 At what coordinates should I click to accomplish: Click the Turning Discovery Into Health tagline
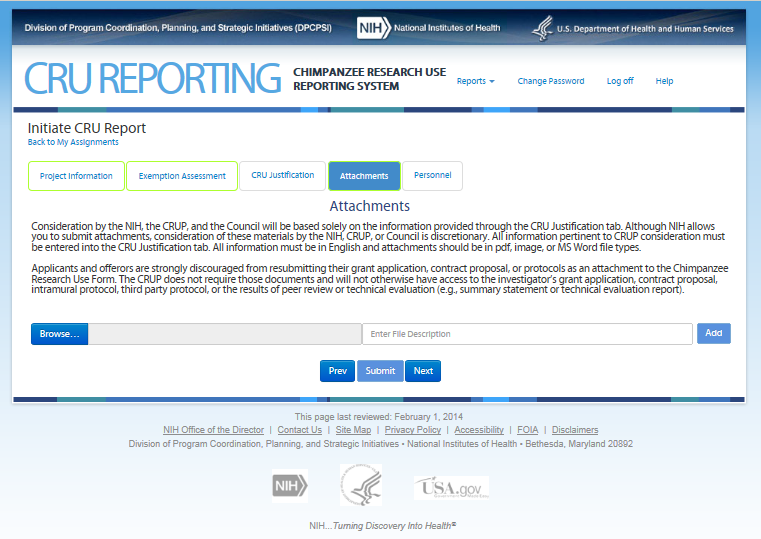pos(382,526)
